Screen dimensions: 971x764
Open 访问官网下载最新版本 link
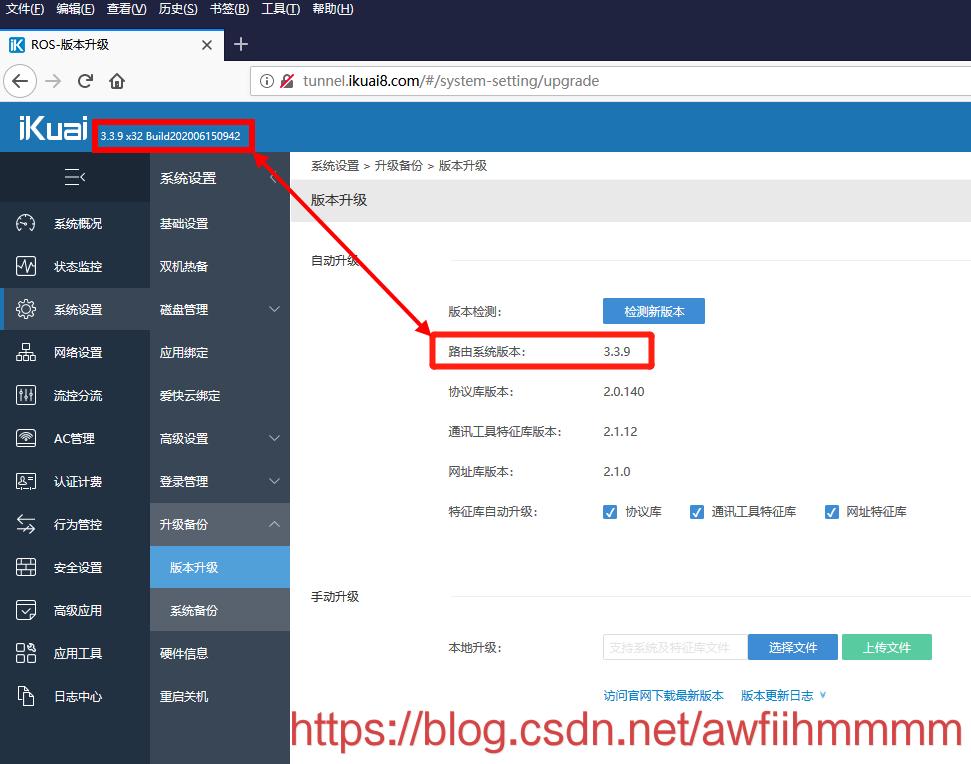(x=663, y=696)
